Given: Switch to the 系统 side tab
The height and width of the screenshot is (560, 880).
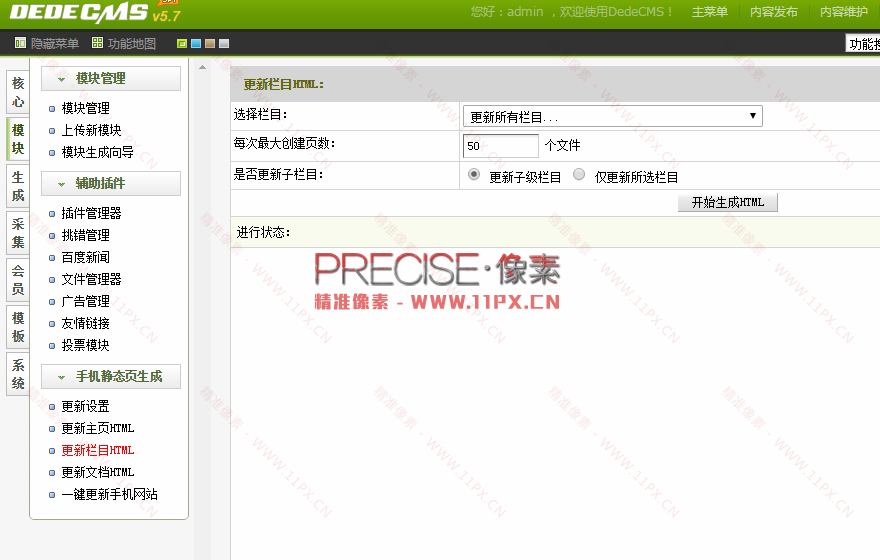Looking at the screenshot, I should tap(18, 374).
